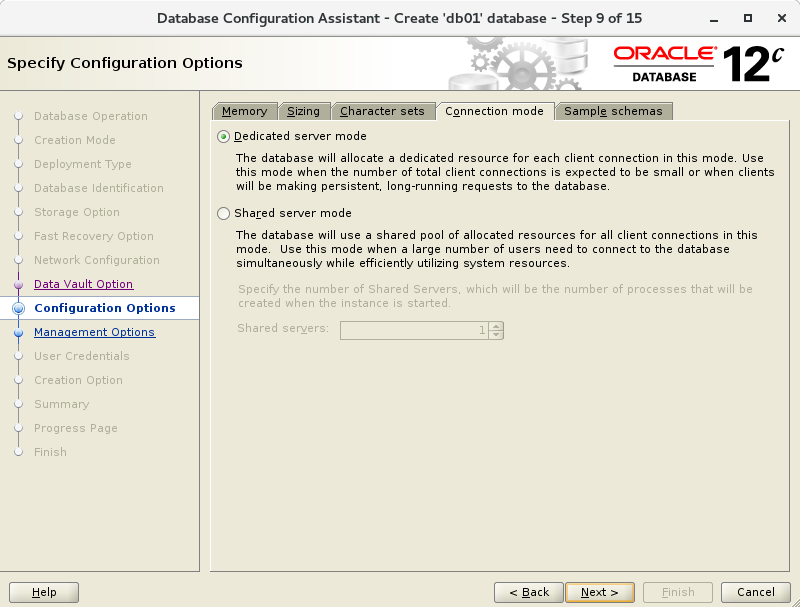This screenshot has height=607, width=800.
Task: Select Shared server mode radio button
Action: pos(223,214)
